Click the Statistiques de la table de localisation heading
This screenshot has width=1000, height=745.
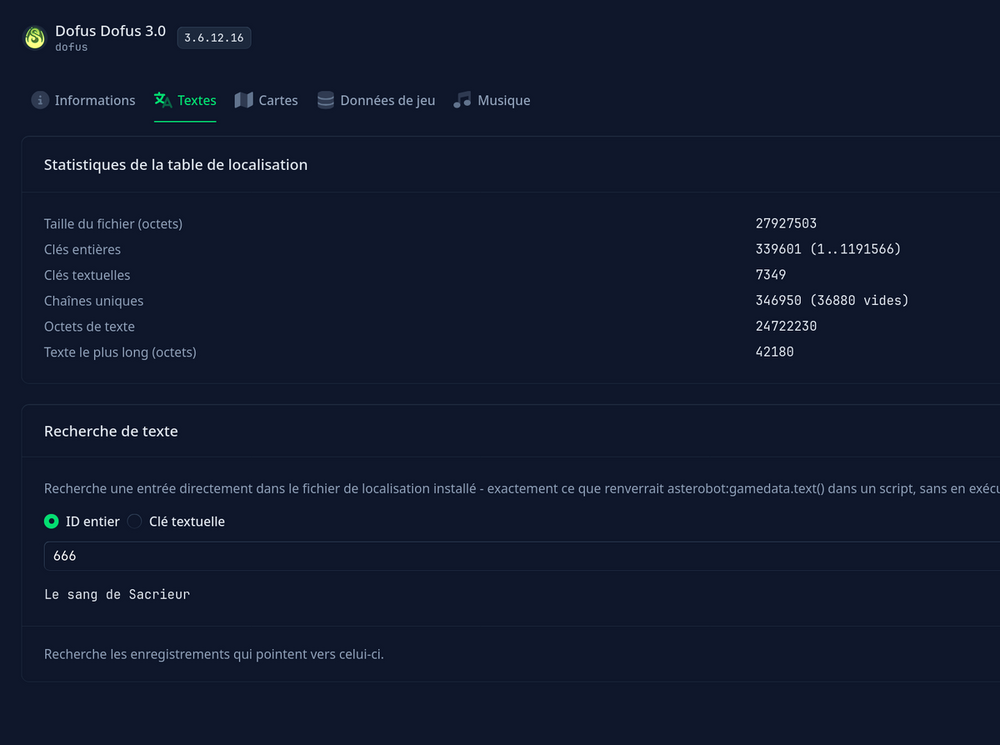[x=176, y=165]
